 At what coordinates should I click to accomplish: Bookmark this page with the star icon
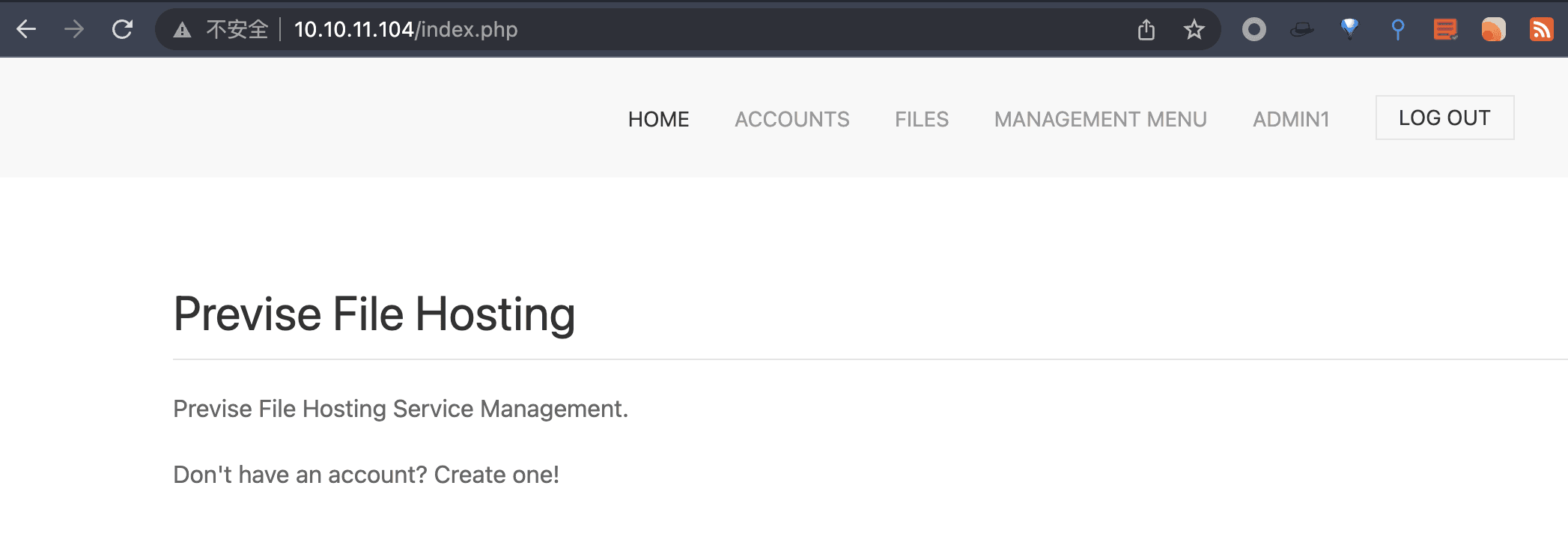(1194, 29)
